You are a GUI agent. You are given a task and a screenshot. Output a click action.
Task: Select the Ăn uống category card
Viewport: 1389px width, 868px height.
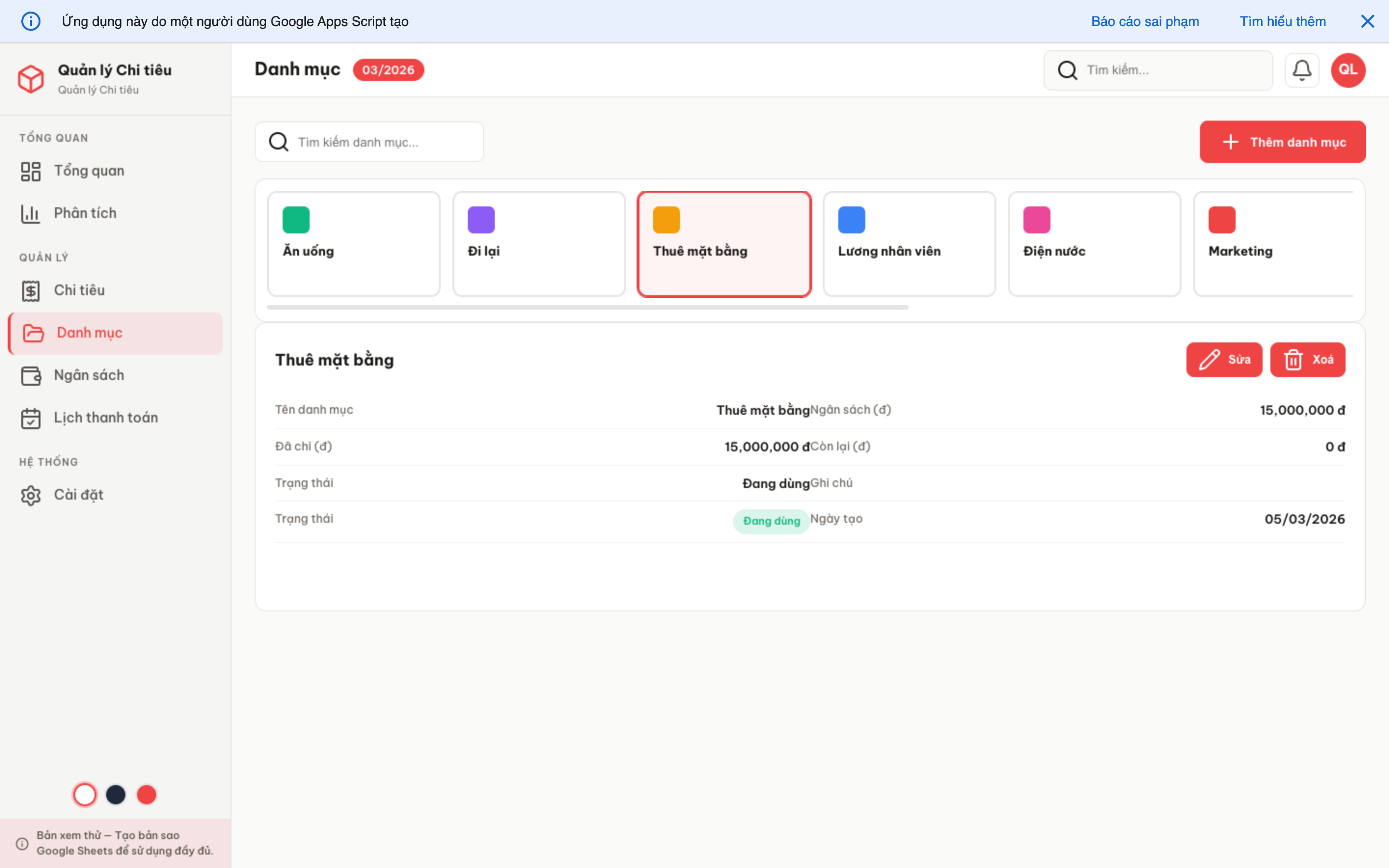click(x=354, y=244)
